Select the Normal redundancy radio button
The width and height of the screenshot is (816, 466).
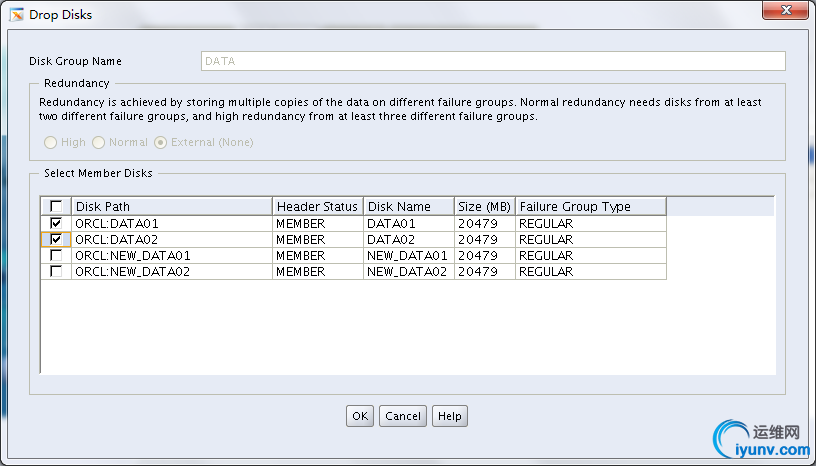(x=99, y=142)
